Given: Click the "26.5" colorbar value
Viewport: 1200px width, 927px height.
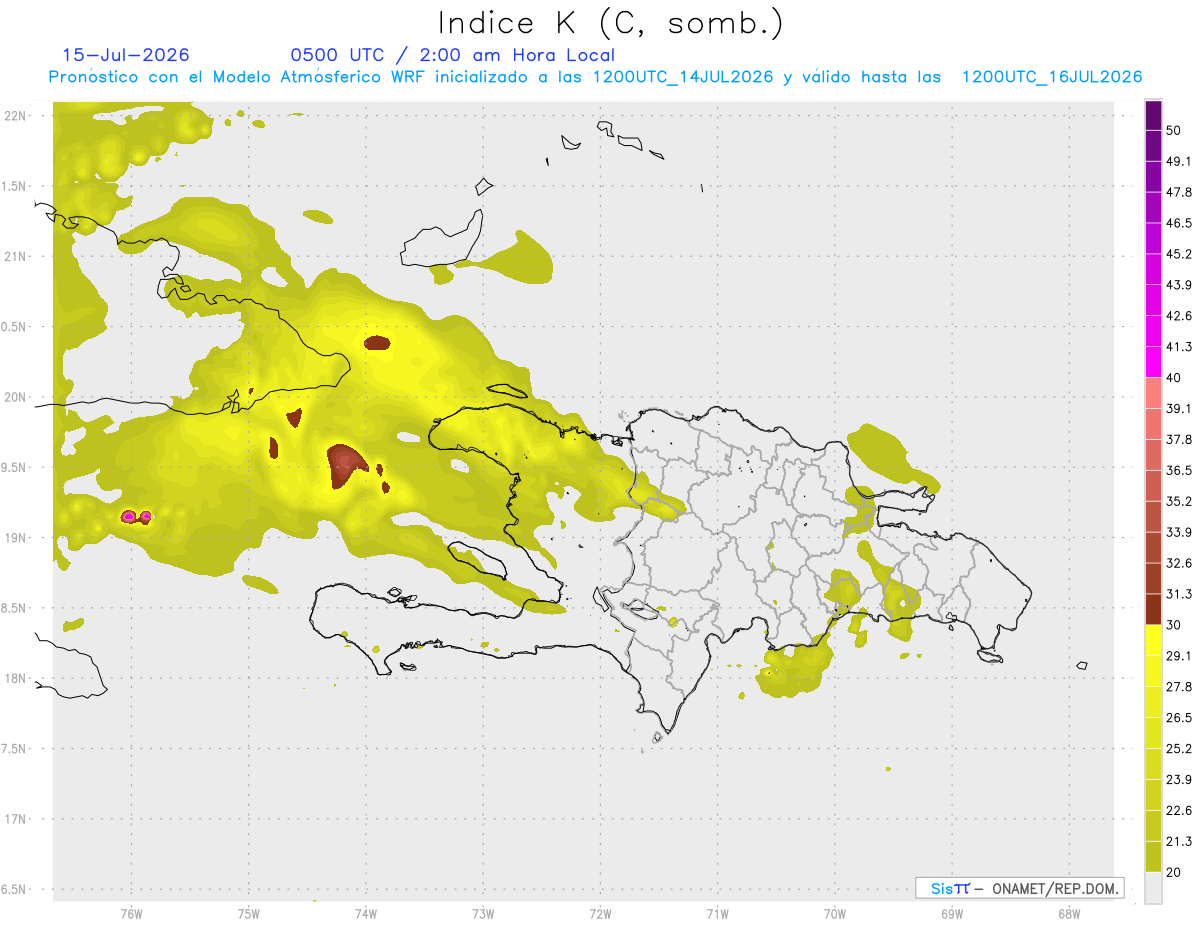Looking at the screenshot, I should pos(1179,718).
